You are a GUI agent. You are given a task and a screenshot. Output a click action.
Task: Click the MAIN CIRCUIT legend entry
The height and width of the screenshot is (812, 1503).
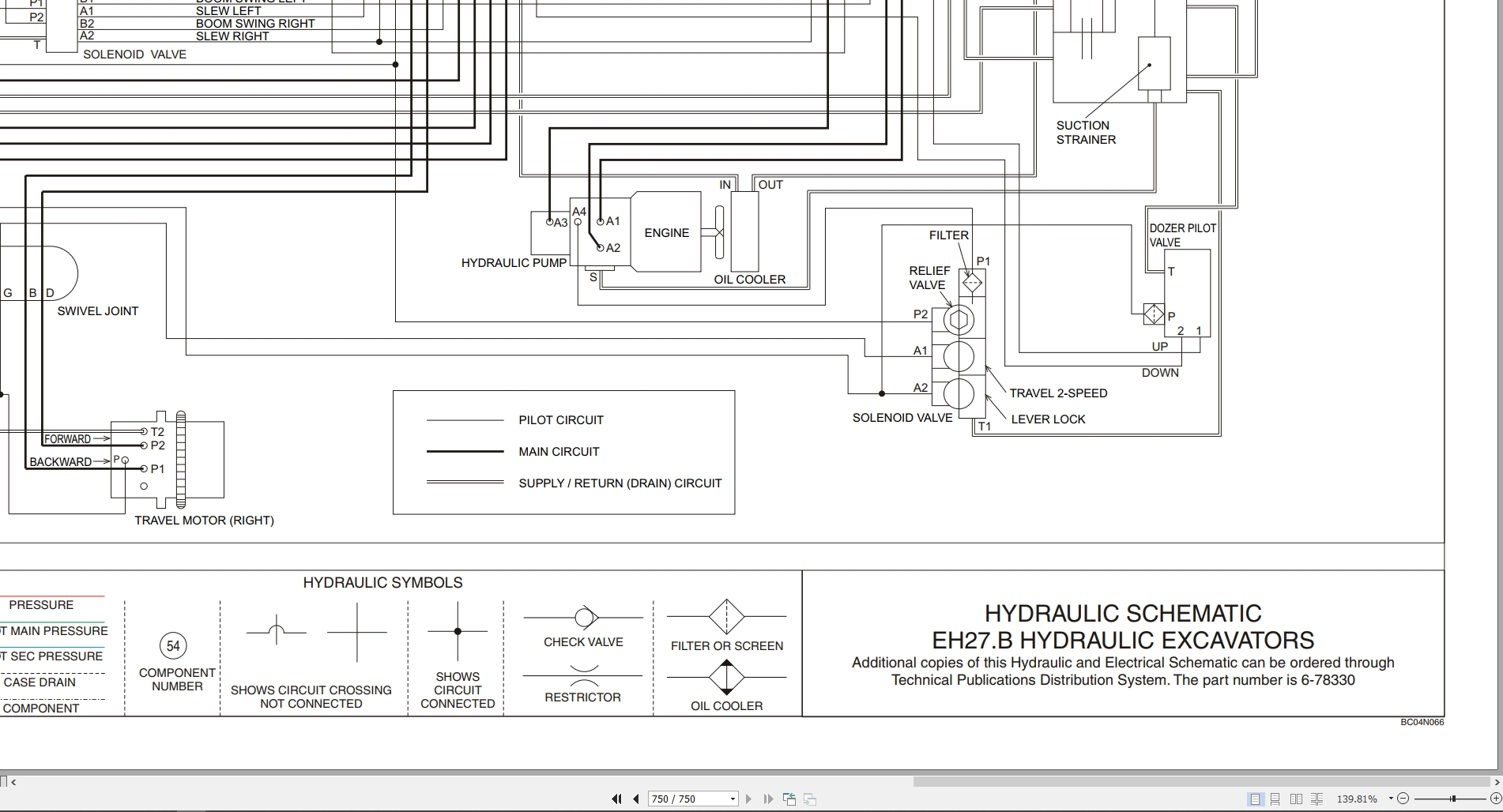(x=559, y=452)
